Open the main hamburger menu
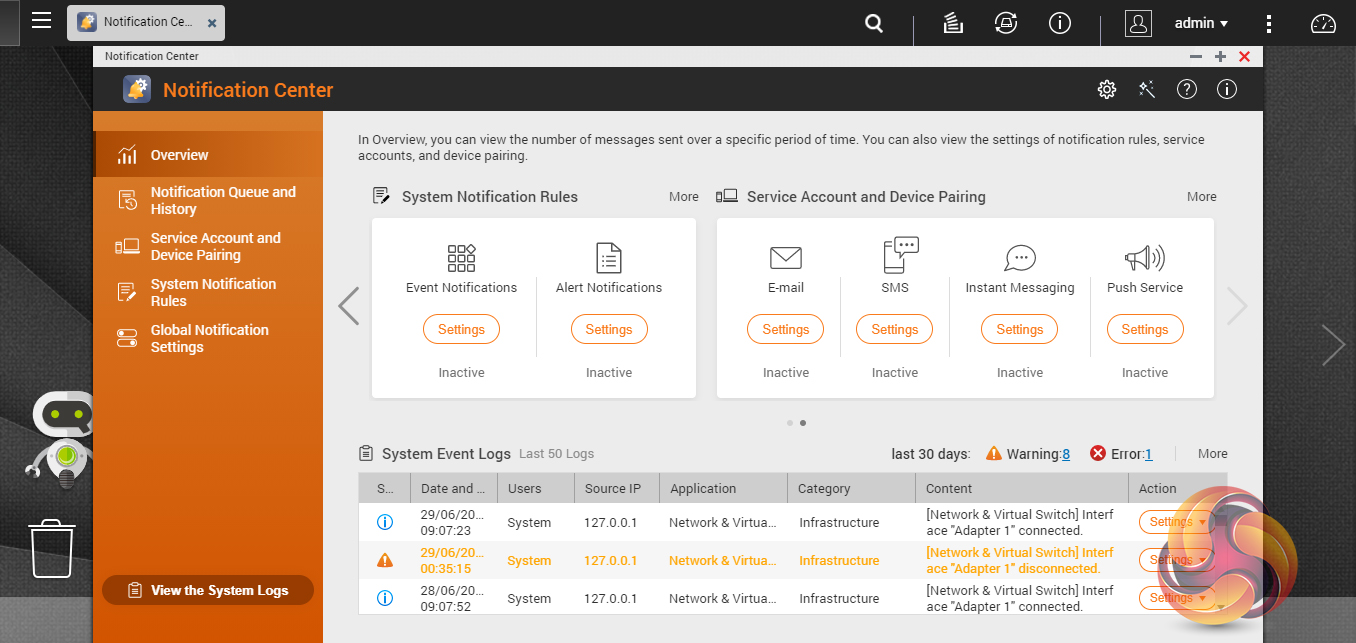 click(41, 21)
